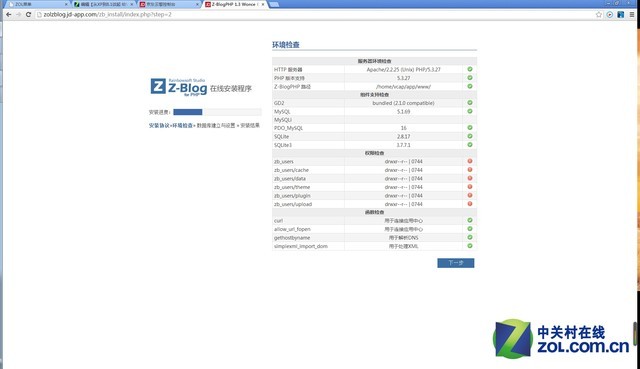Click the gethostbyname function name
This screenshot has height=369, width=640.
click(292, 238)
